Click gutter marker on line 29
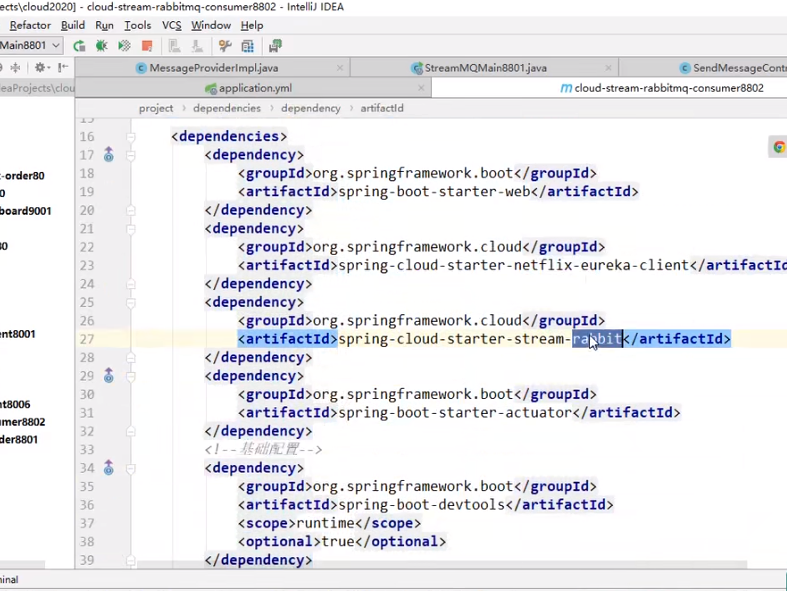Viewport: 787px width, 591px height. [x=108, y=376]
